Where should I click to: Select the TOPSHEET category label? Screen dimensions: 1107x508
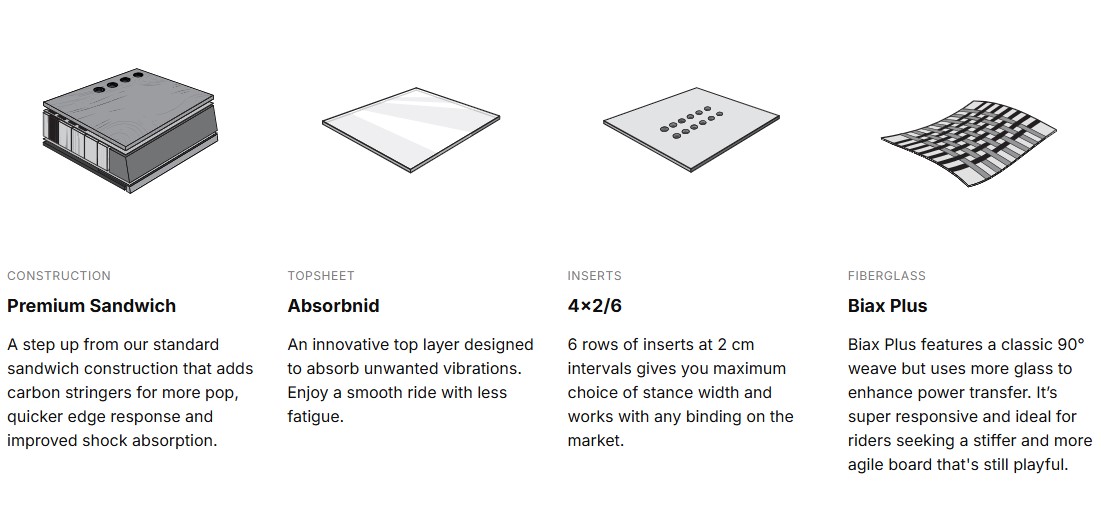coord(321,276)
